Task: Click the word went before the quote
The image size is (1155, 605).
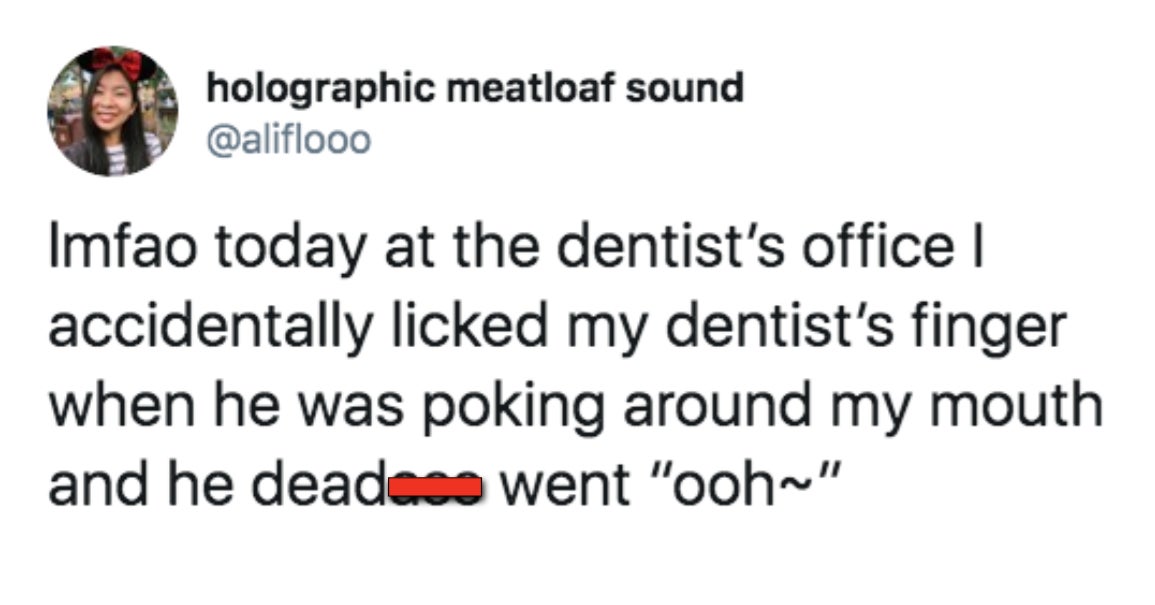Action: pos(565,488)
